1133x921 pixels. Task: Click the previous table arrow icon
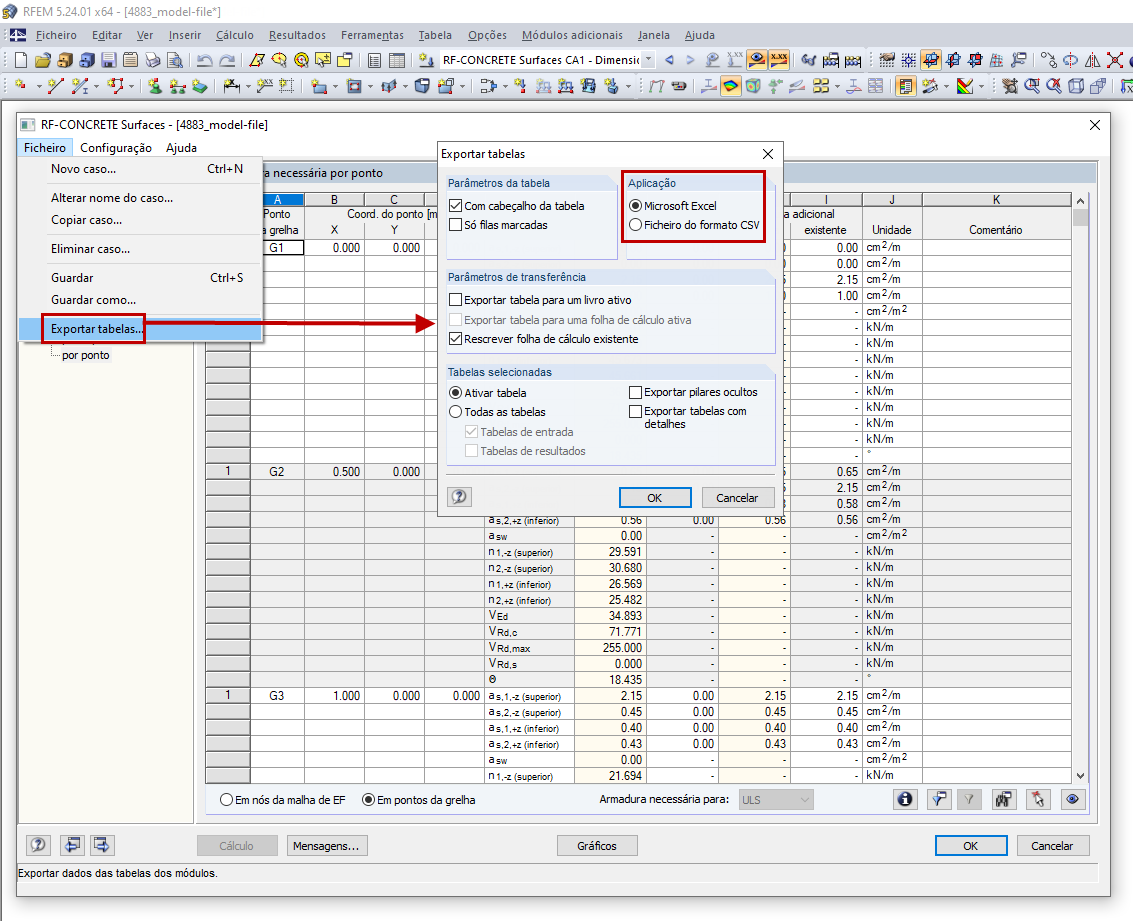(x=72, y=844)
